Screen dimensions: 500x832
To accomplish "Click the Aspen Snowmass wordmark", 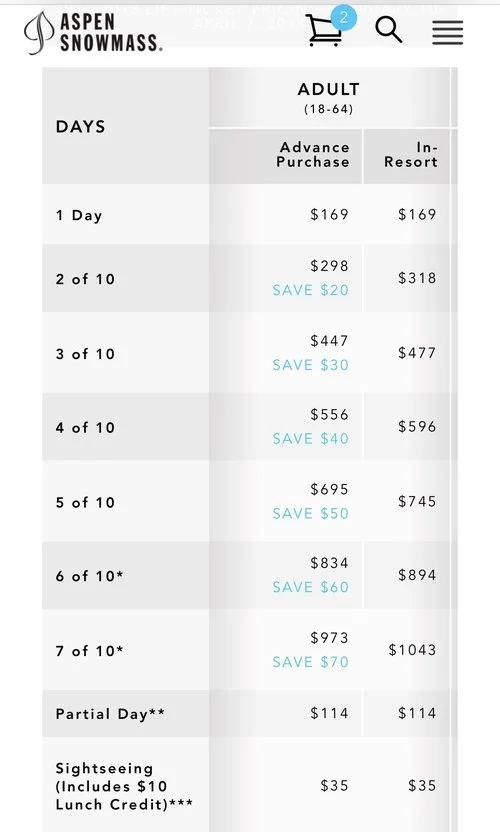I will [x=111, y=32].
